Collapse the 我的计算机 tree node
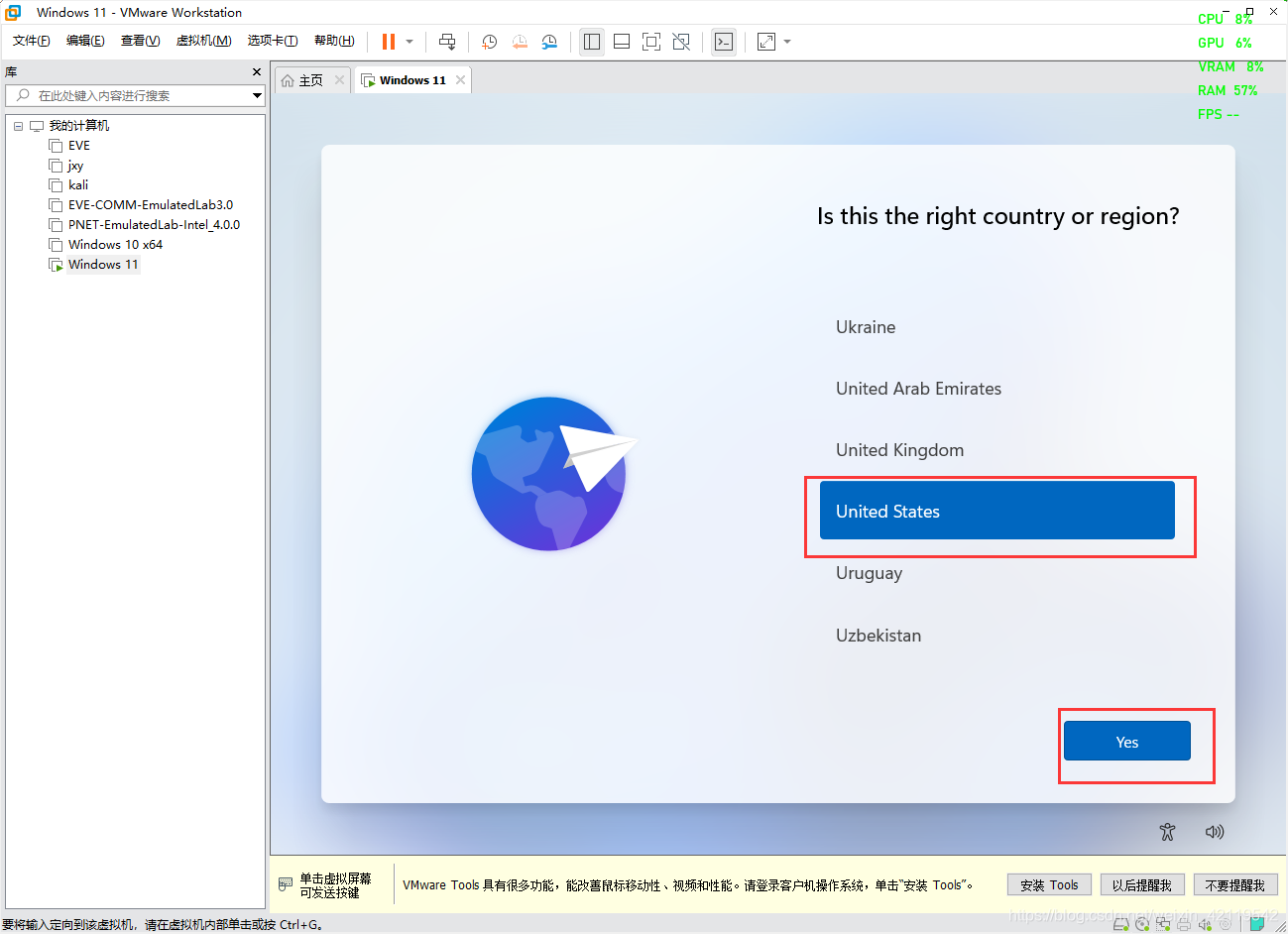 [x=18, y=126]
